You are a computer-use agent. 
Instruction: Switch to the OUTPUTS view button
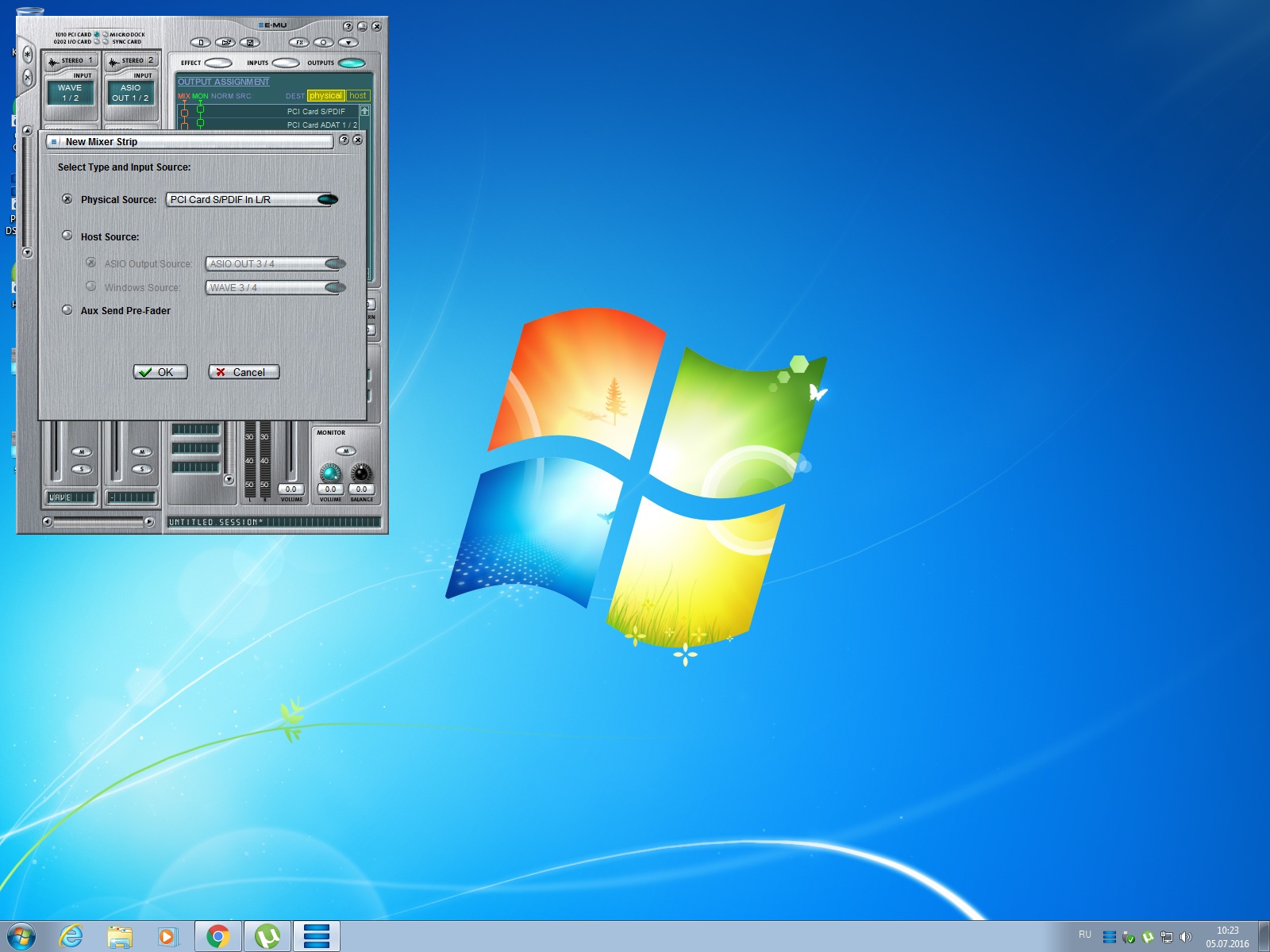tap(352, 63)
